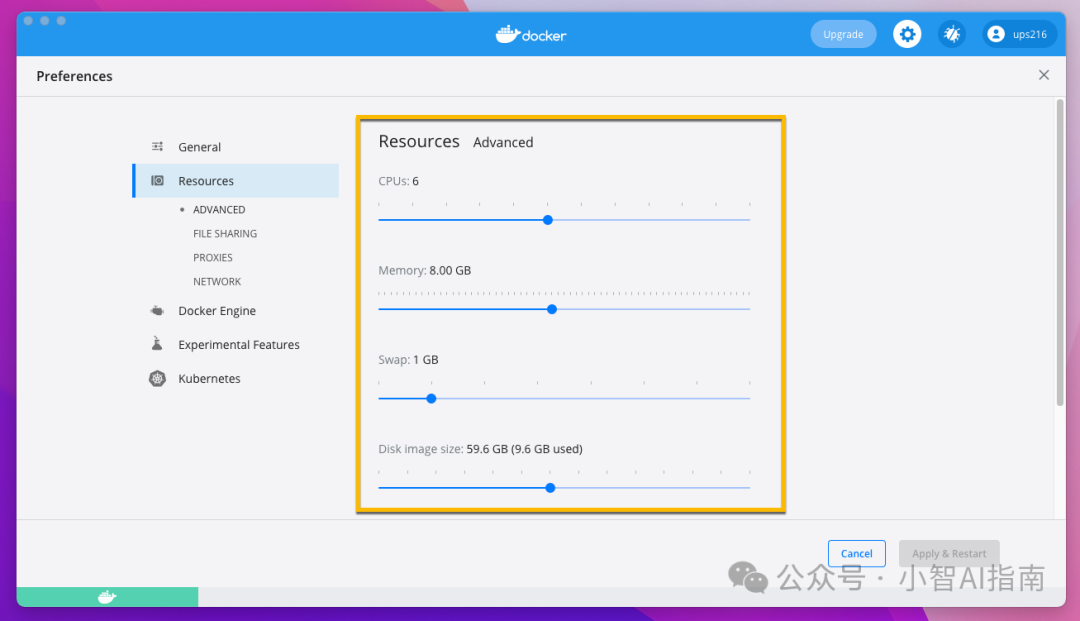Click the Apply & Restart button

click(948, 554)
